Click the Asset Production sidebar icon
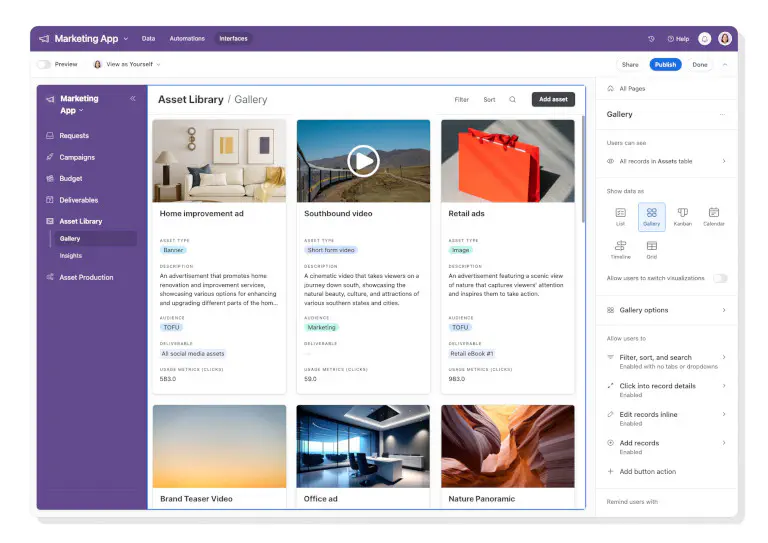 (49, 277)
